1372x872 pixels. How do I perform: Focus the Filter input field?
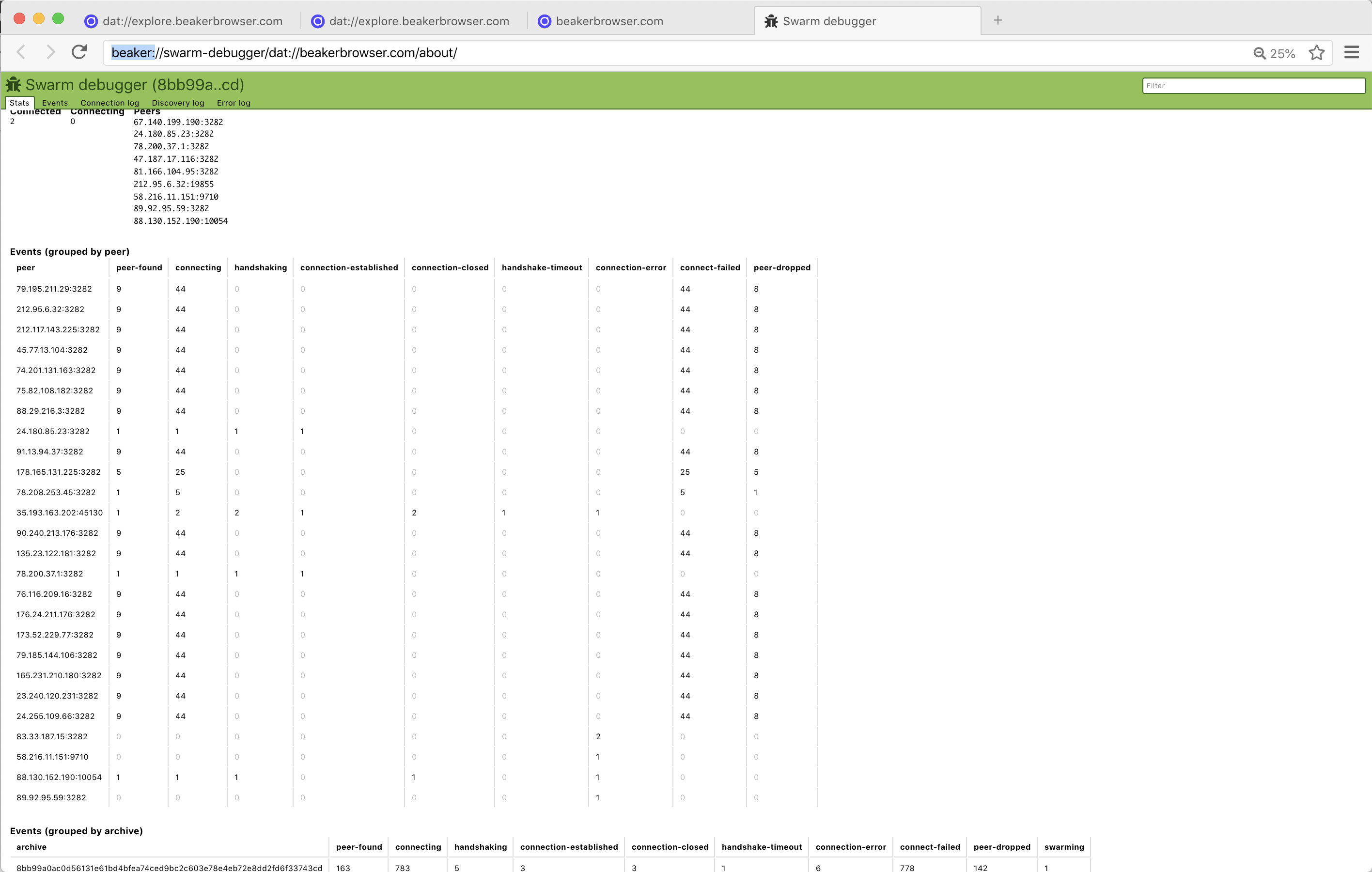(1253, 85)
